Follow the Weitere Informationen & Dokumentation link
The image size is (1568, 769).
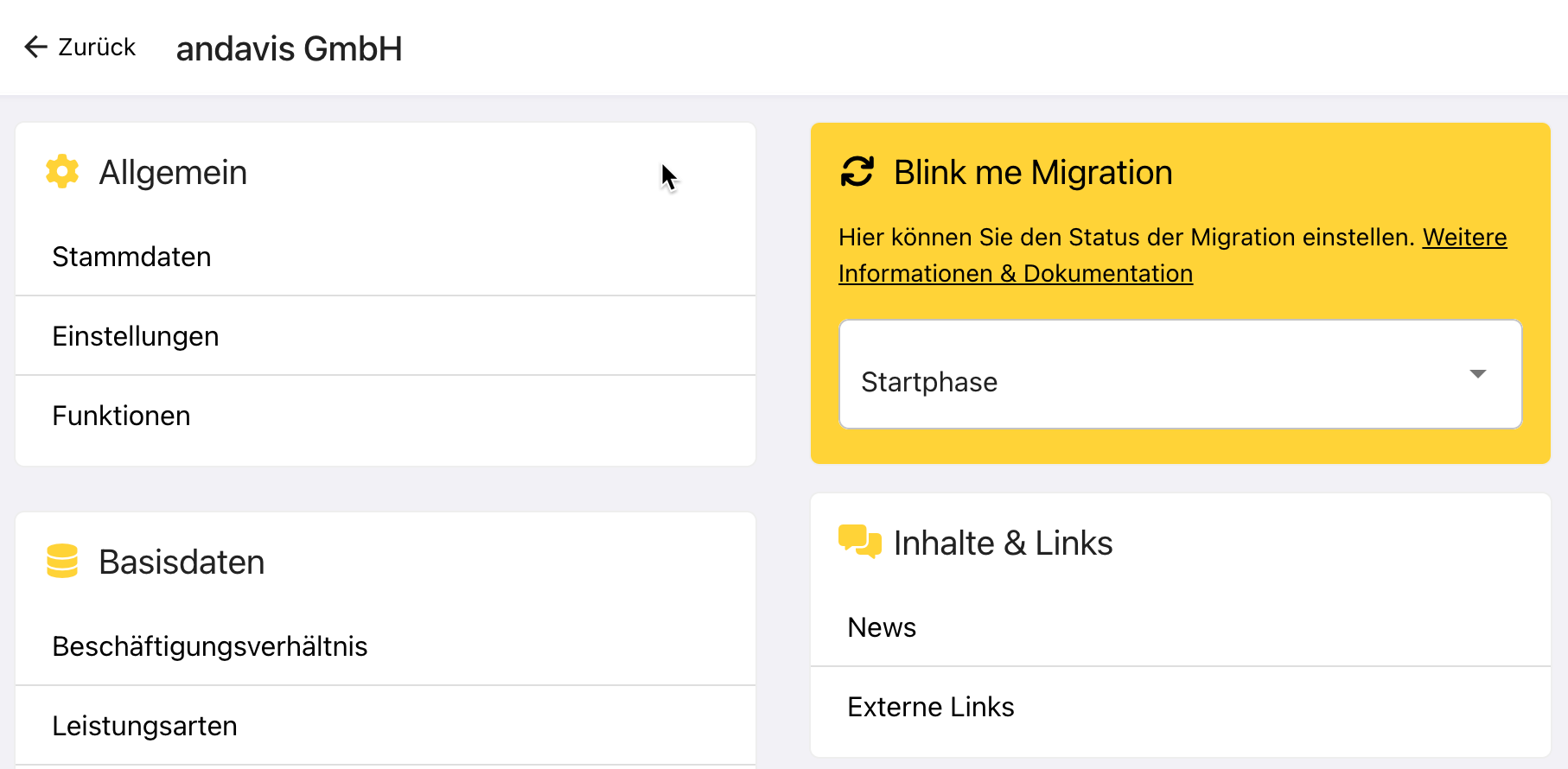pos(1015,274)
